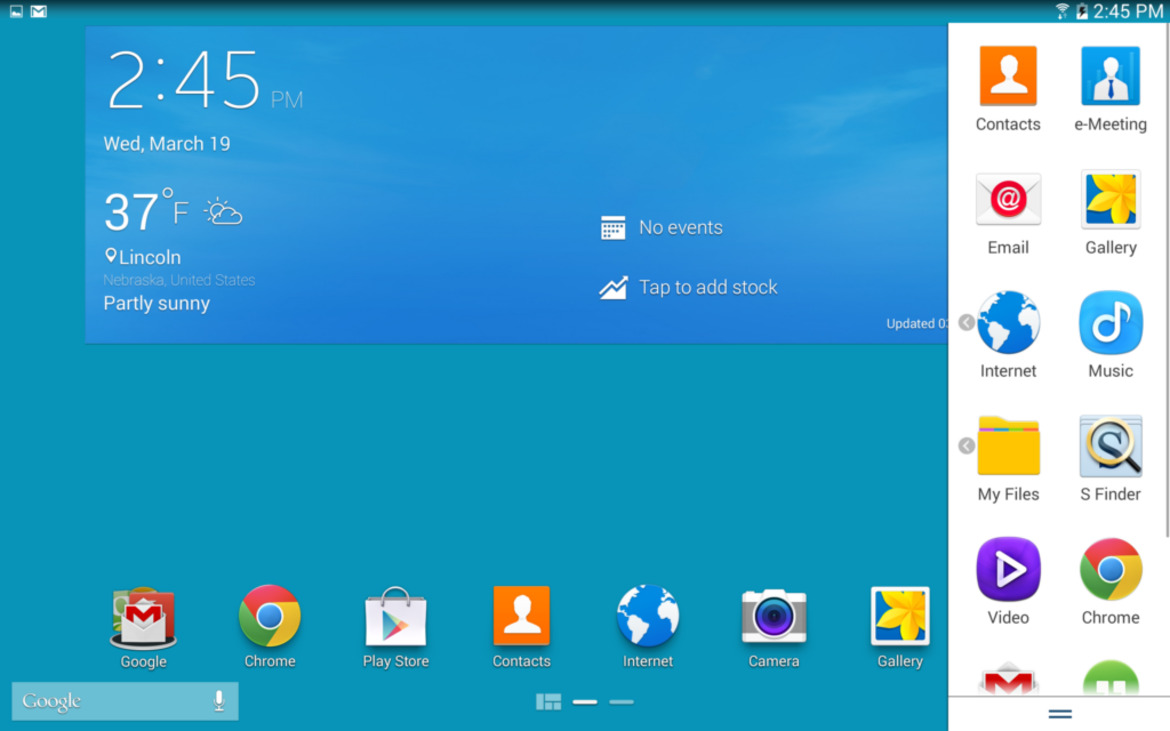Tap Nebraska, United States text
This screenshot has height=731, width=1170.
179,280
